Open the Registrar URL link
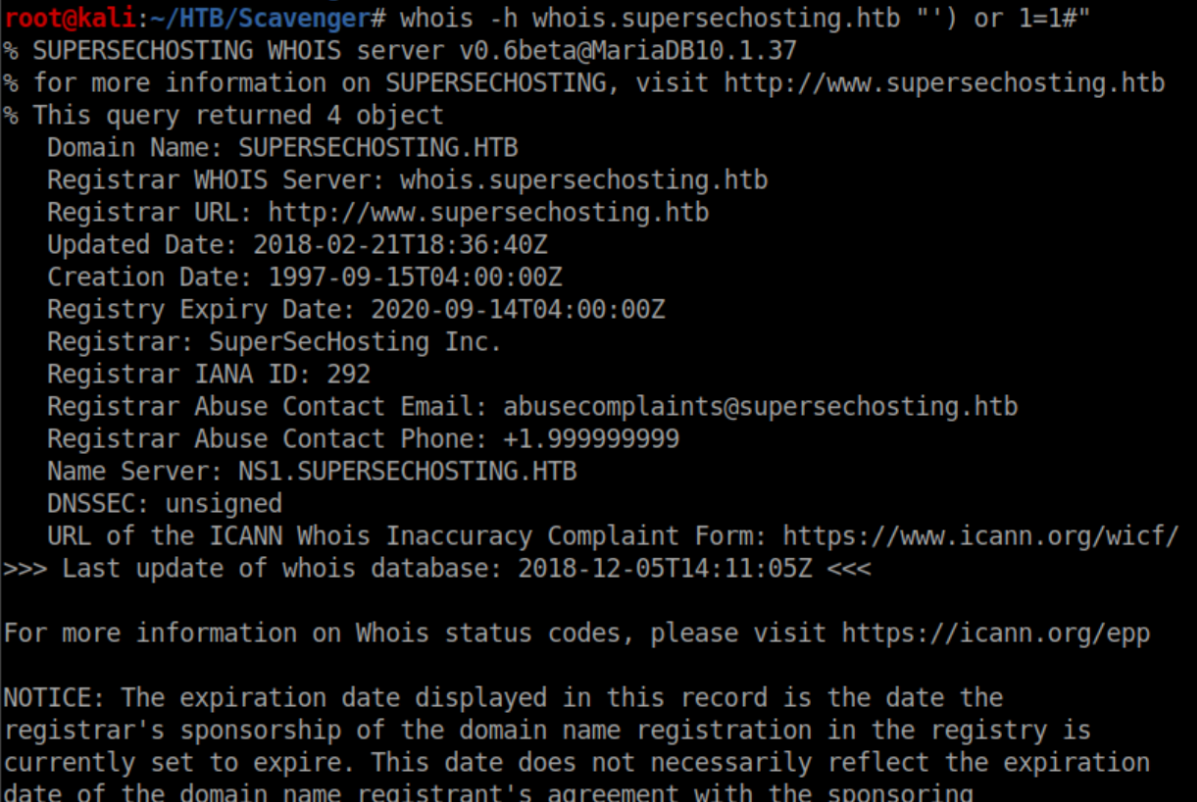The width and height of the screenshot is (1197, 802). (488, 212)
